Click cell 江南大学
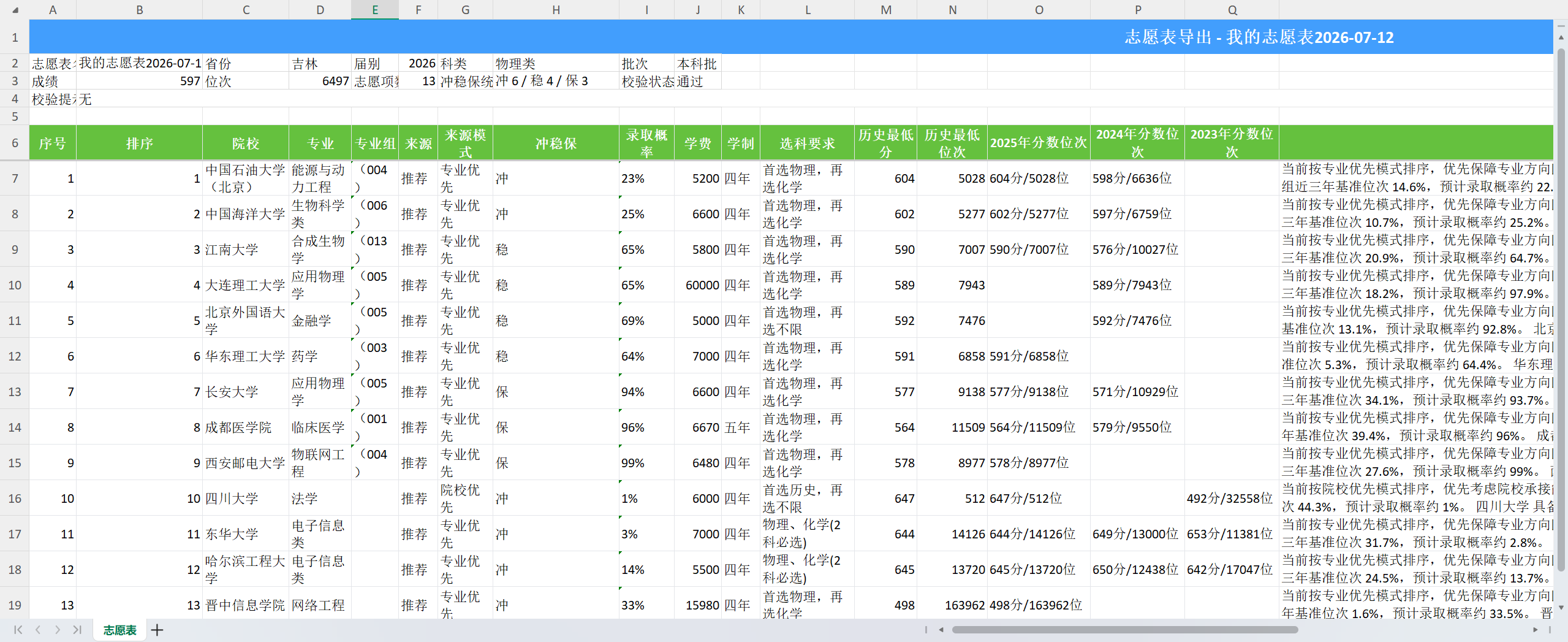The width and height of the screenshot is (1568, 642). pos(246,250)
